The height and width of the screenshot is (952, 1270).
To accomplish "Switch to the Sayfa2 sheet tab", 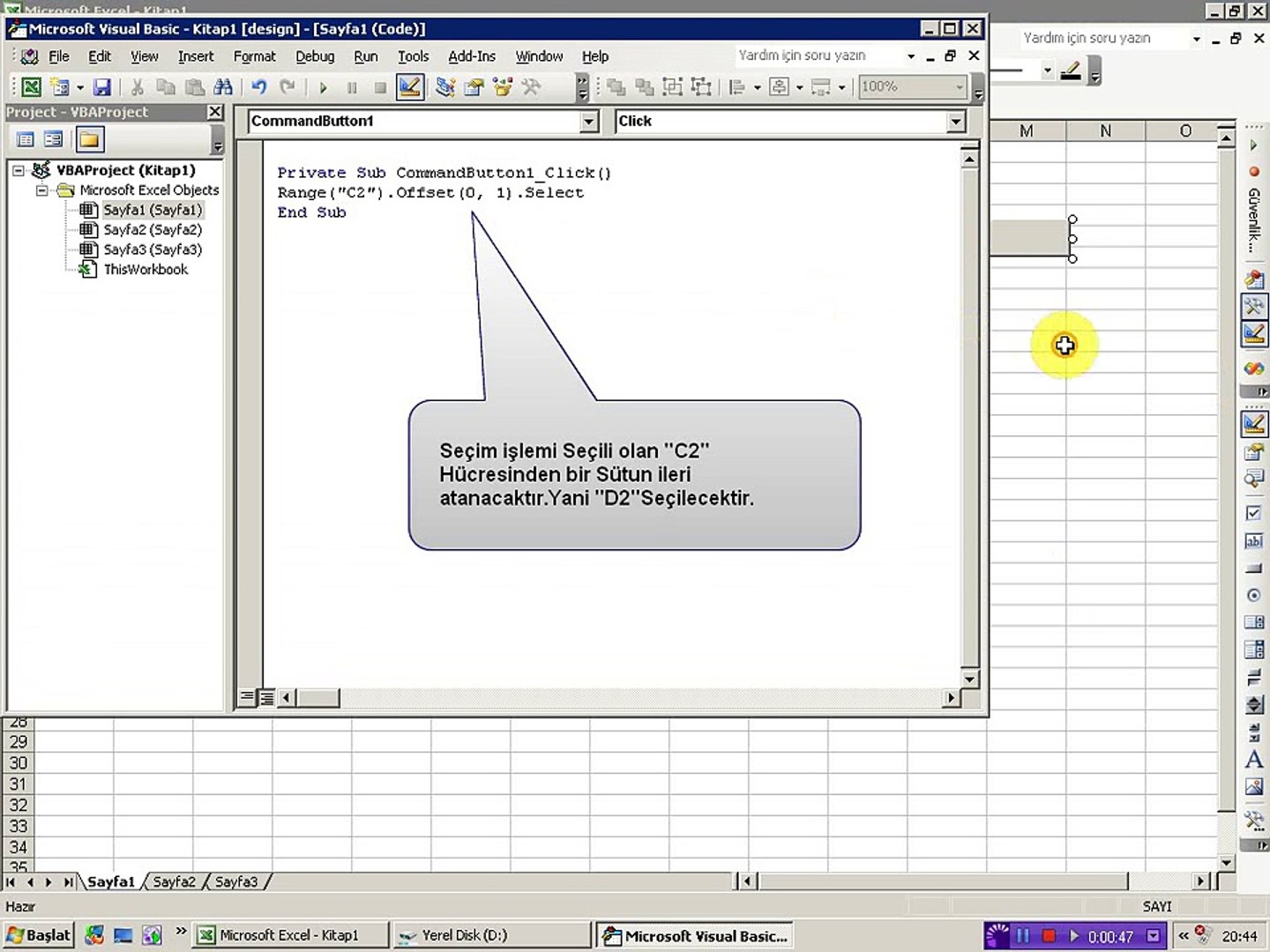I will coord(174,881).
